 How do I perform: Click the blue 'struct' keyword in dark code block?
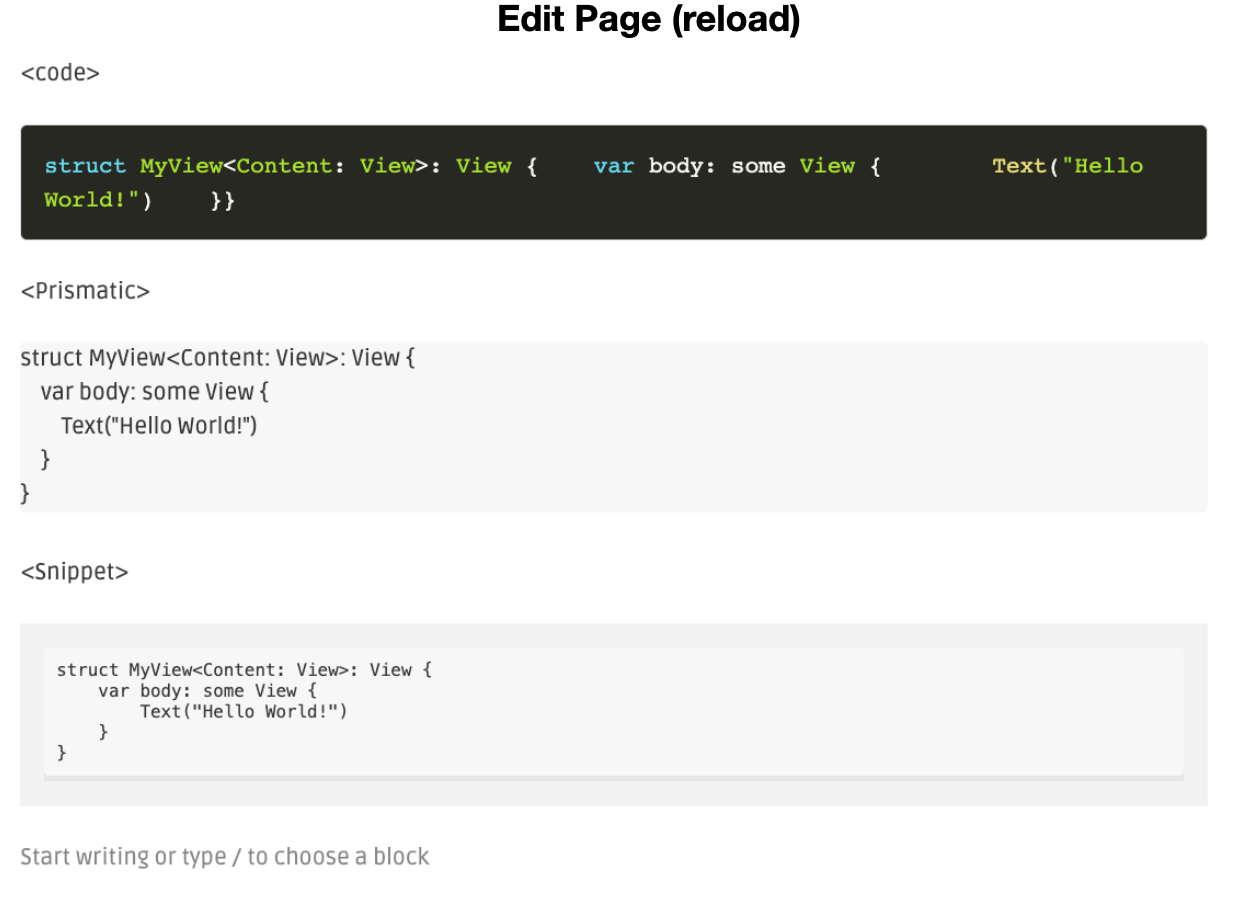point(85,166)
